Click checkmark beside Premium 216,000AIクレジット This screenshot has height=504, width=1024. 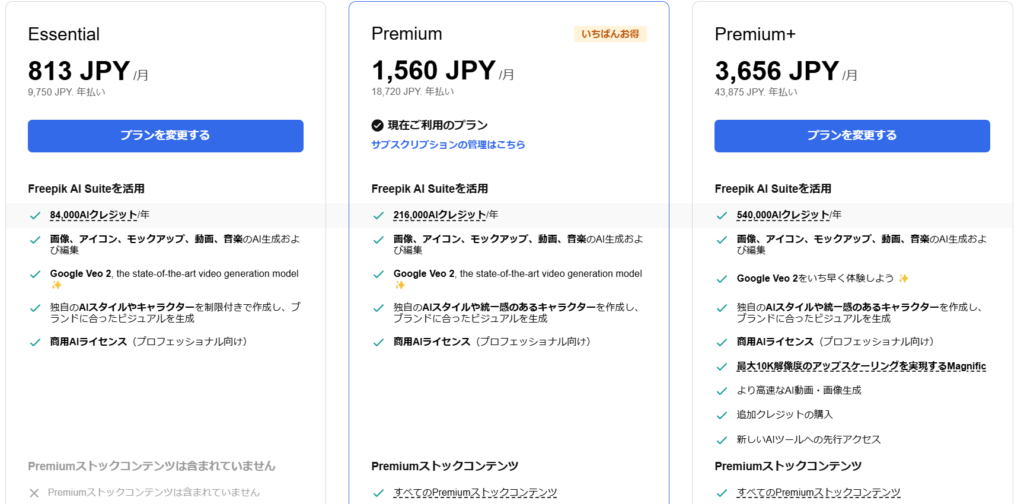point(378,215)
